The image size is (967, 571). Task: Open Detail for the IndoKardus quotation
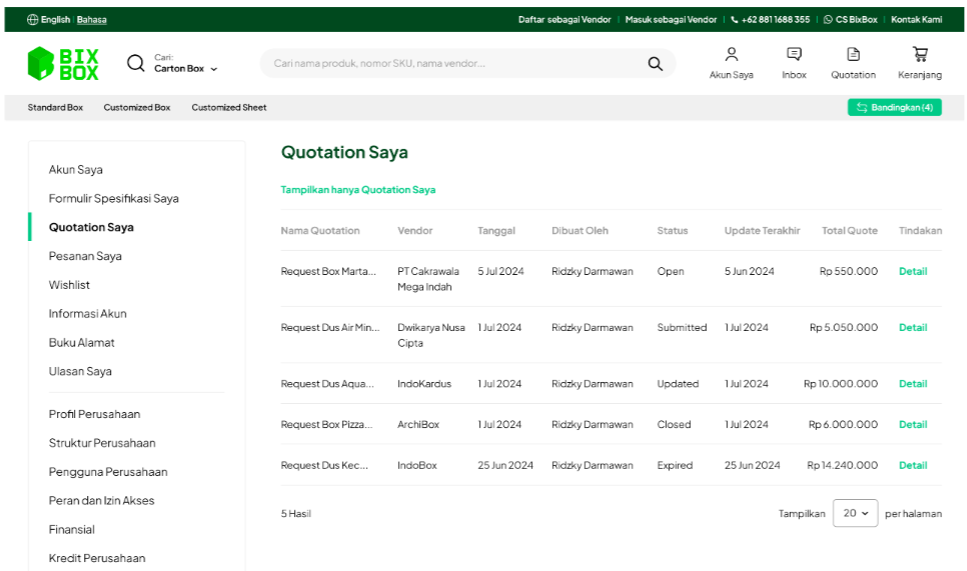(912, 384)
